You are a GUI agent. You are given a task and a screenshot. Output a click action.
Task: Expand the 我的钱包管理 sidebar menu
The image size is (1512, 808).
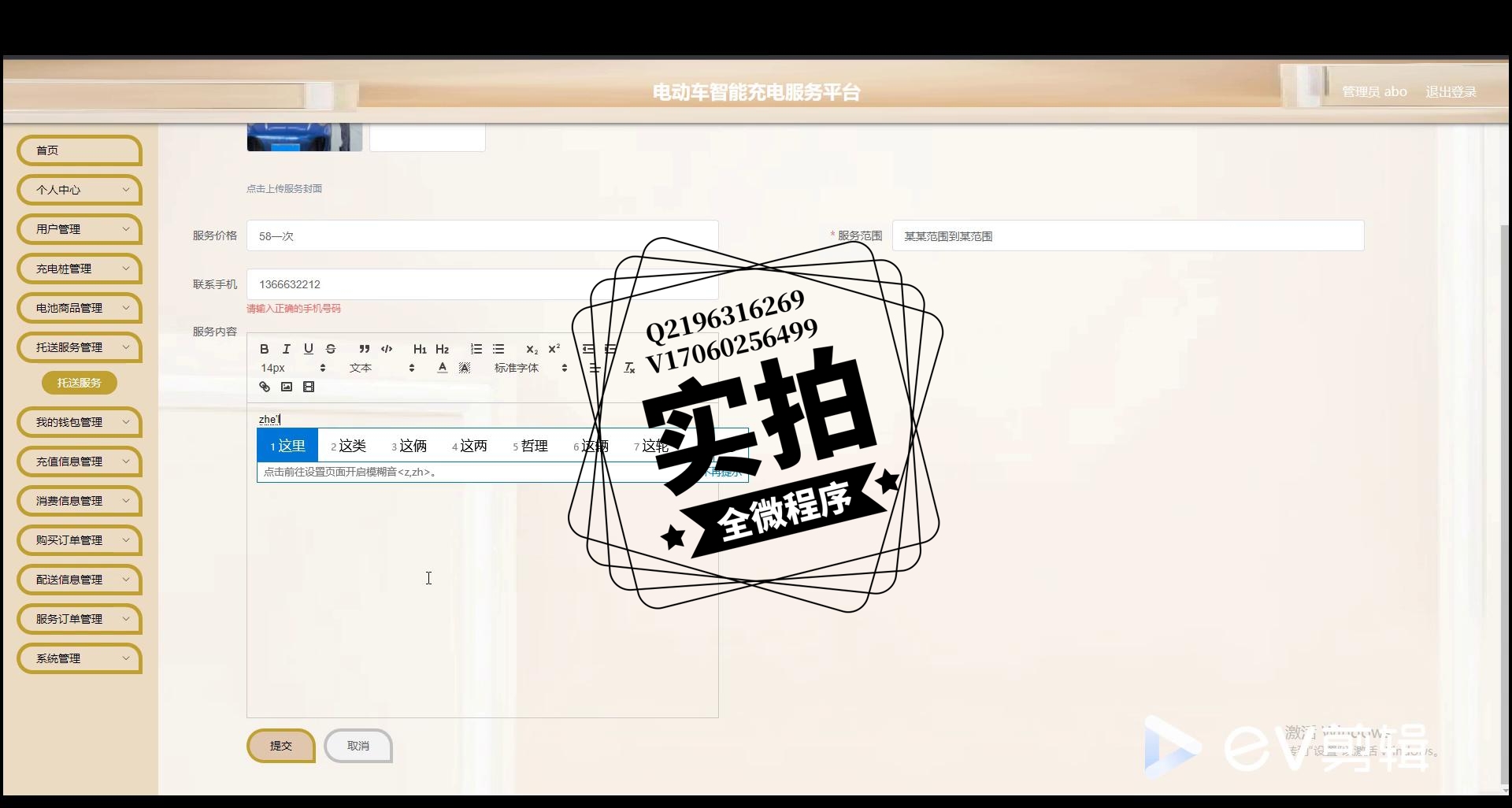(79, 422)
